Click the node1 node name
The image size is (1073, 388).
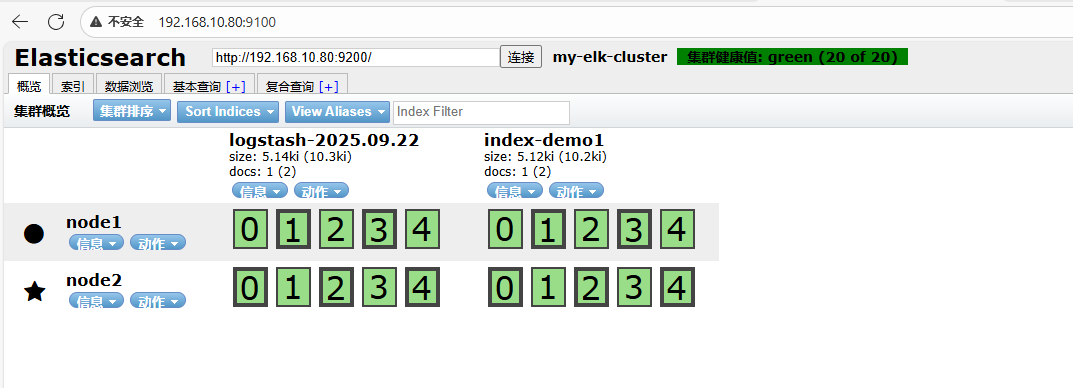click(94, 222)
